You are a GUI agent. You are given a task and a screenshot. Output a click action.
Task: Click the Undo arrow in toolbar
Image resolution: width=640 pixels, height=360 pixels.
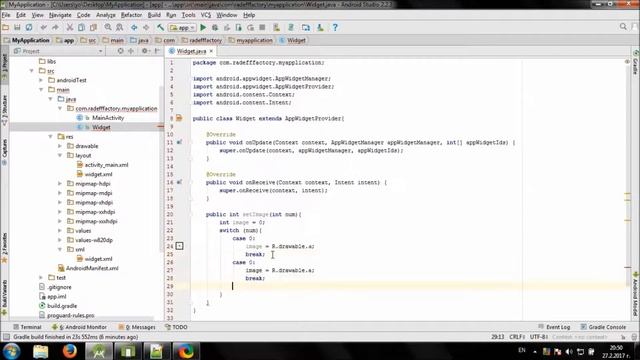click(x=44, y=27)
